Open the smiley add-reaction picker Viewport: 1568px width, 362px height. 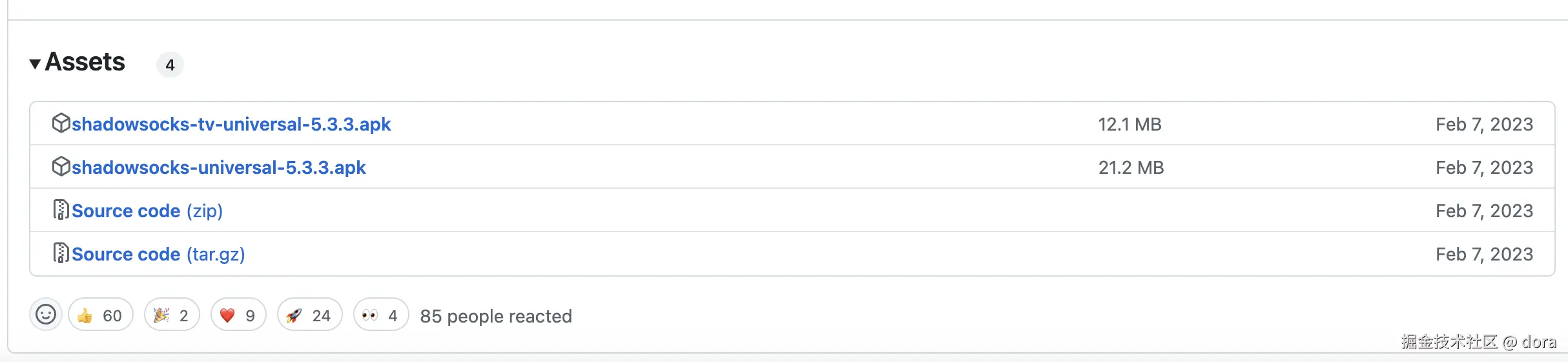[x=46, y=315]
